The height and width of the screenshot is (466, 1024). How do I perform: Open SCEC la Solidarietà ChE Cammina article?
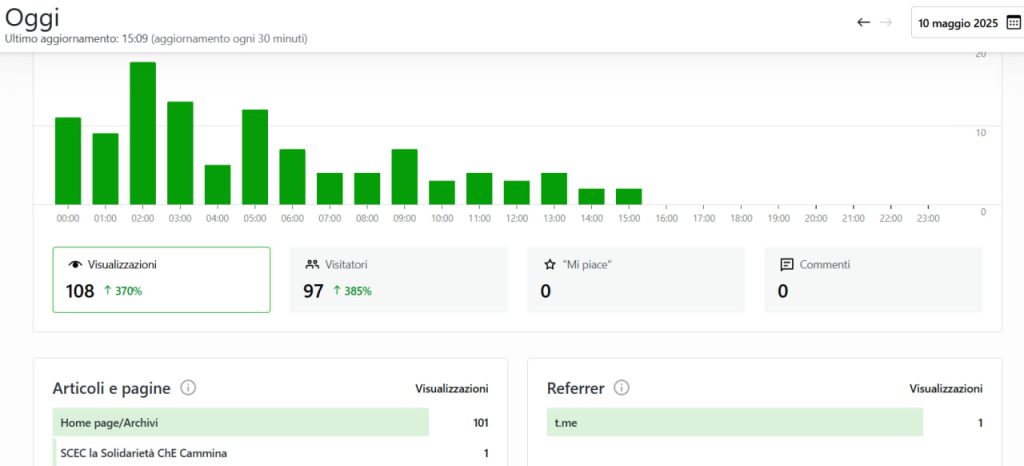(144, 453)
